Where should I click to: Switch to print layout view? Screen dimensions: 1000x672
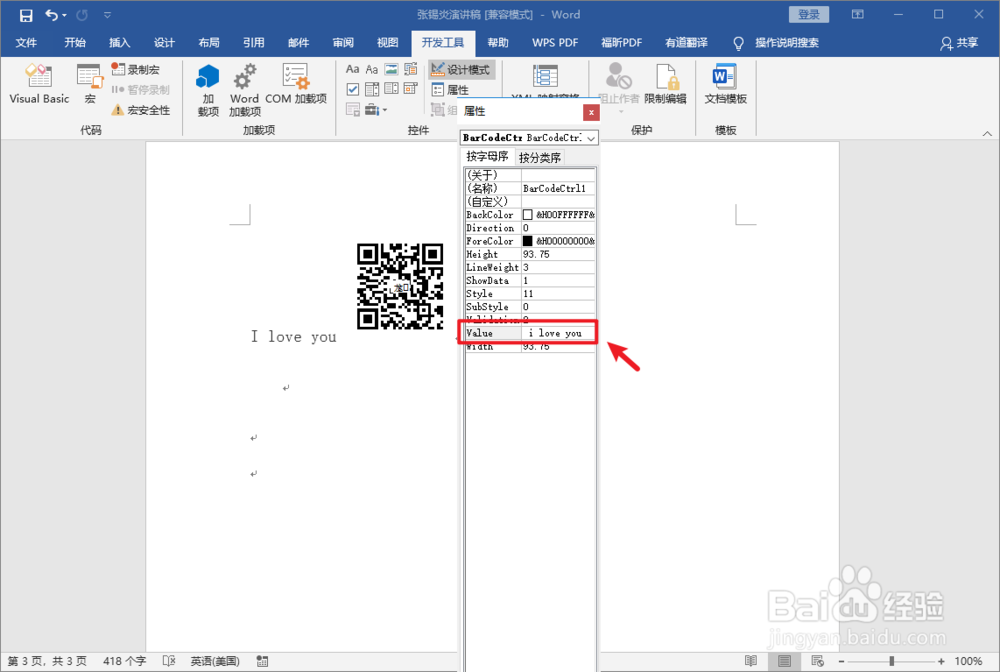tap(784, 661)
